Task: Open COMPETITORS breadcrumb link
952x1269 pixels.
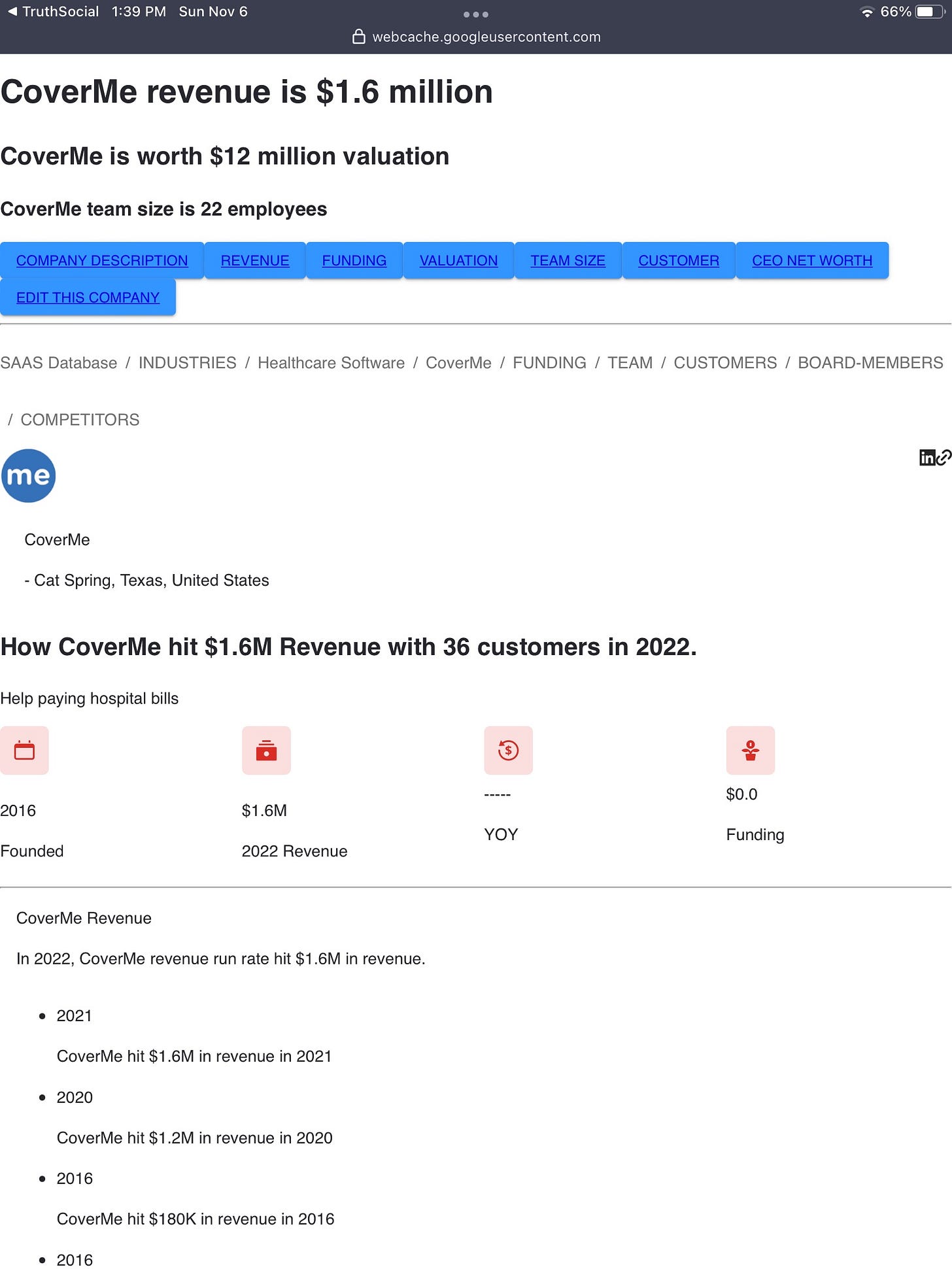Action: click(80, 420)
